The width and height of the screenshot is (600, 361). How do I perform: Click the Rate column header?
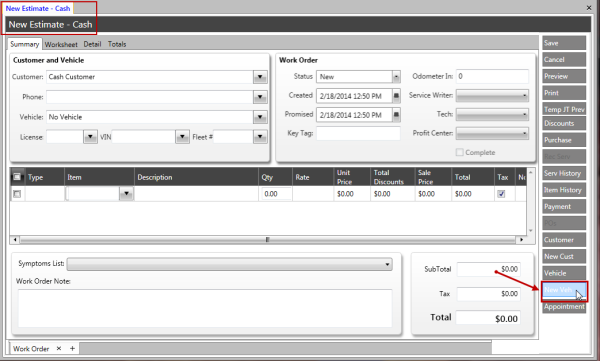coord(313,177)
